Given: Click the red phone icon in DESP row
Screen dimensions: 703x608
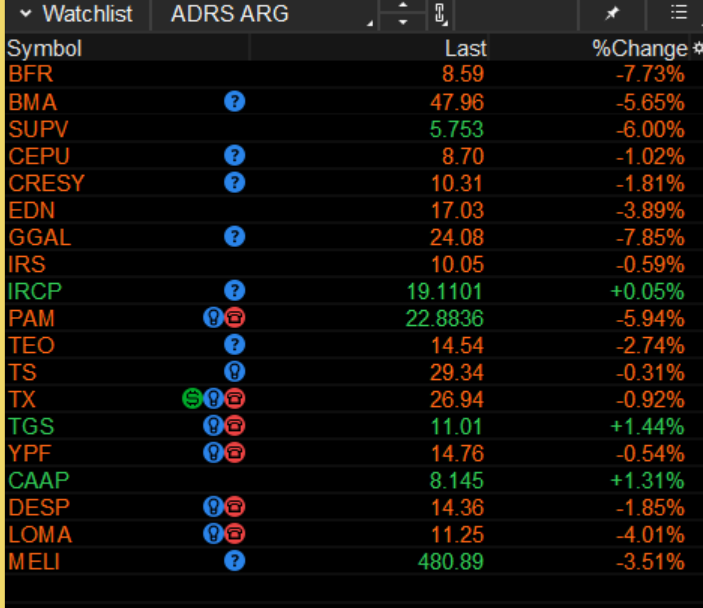Looking at the screenshot, I should pyautogui.click(x=234, y=507).
